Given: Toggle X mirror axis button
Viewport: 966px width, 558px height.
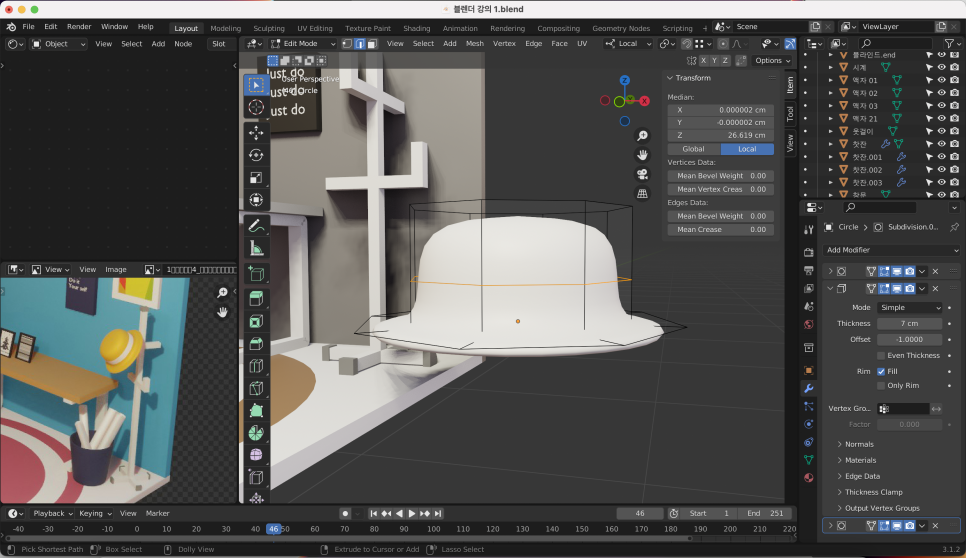Looking at the screenshot, I should (703, 60).
